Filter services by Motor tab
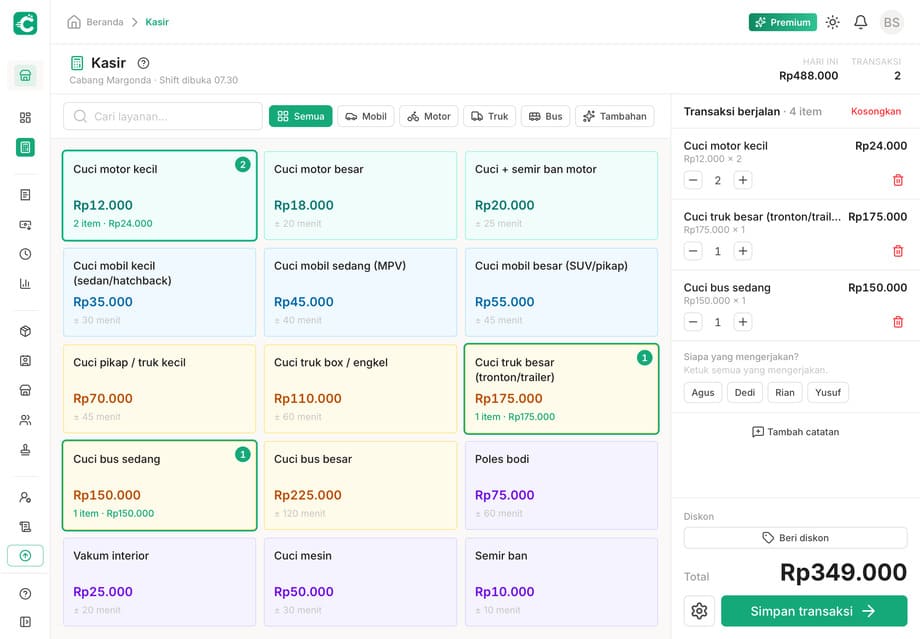The image size is (920, 639). coord(429,116)
